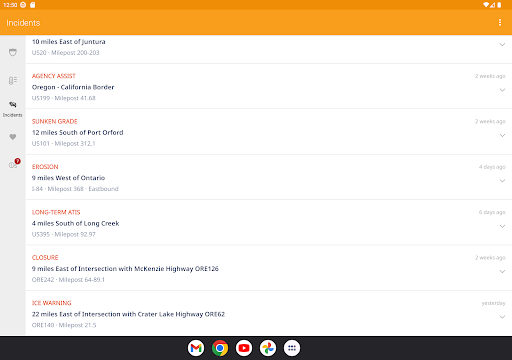
Task: Open 'Oregon - California Border' entry
Action: [73, 87]
